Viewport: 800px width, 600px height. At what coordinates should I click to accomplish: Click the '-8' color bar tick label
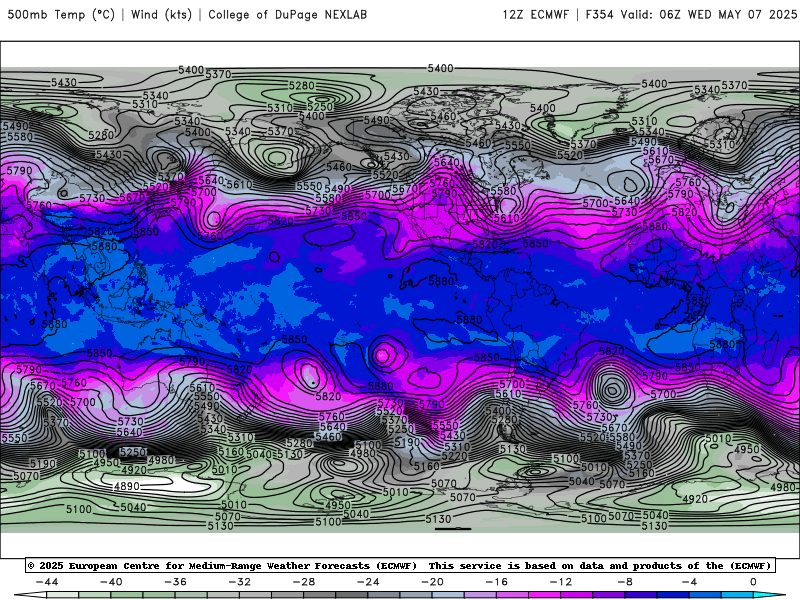626,582
